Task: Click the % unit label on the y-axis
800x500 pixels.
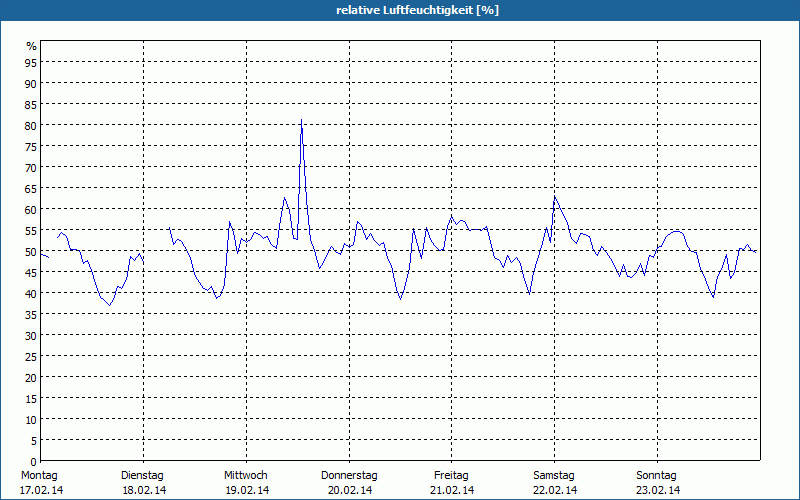Action: (31, 46)
